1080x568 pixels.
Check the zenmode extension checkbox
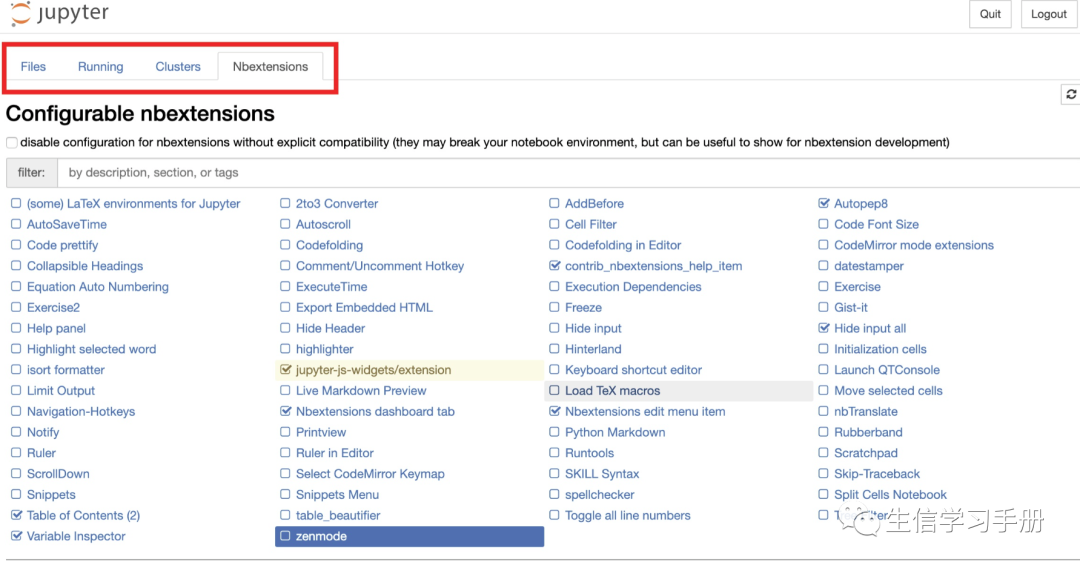point(285,536)
